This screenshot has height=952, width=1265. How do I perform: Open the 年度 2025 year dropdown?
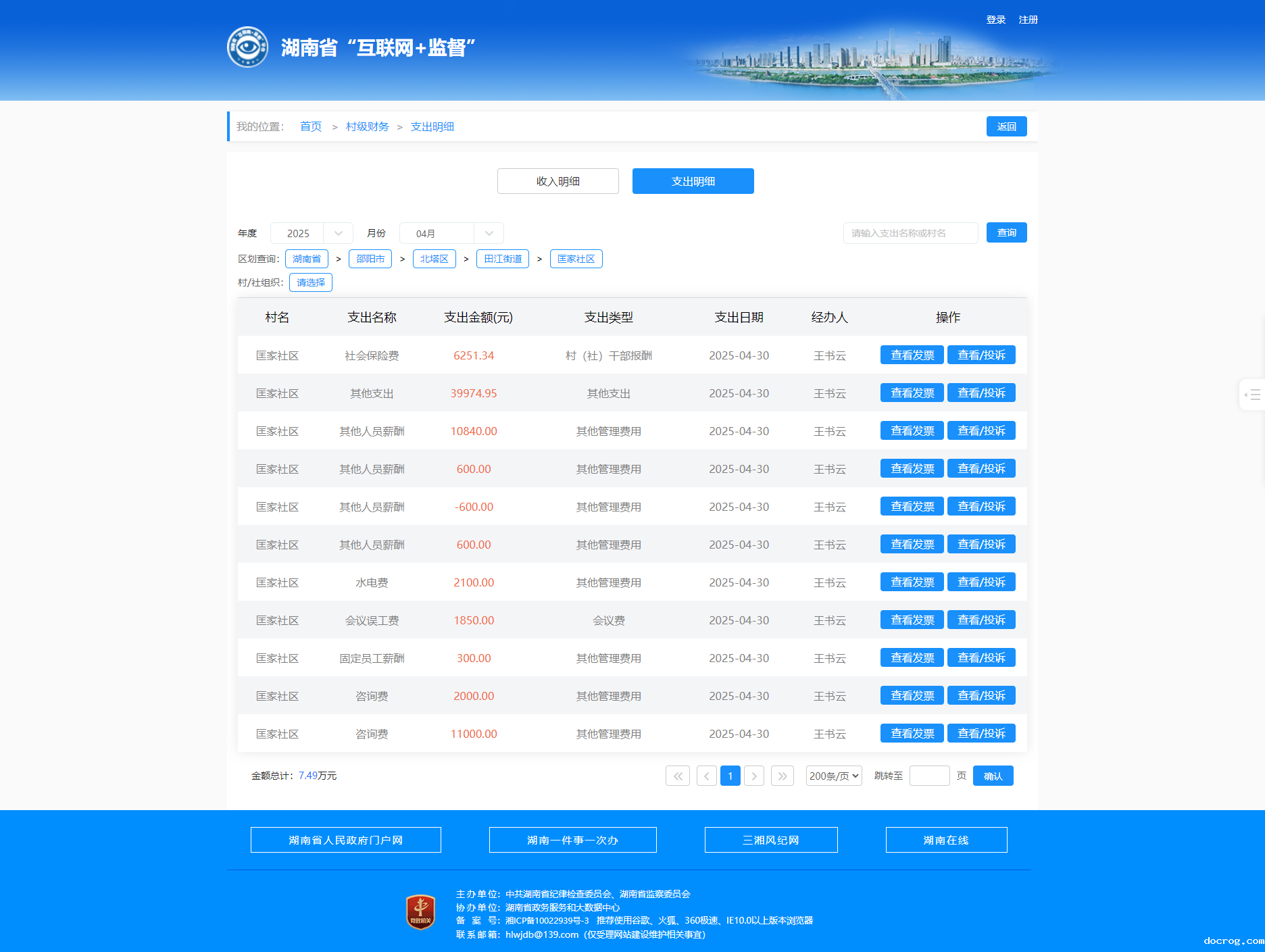tap(312, 233)
